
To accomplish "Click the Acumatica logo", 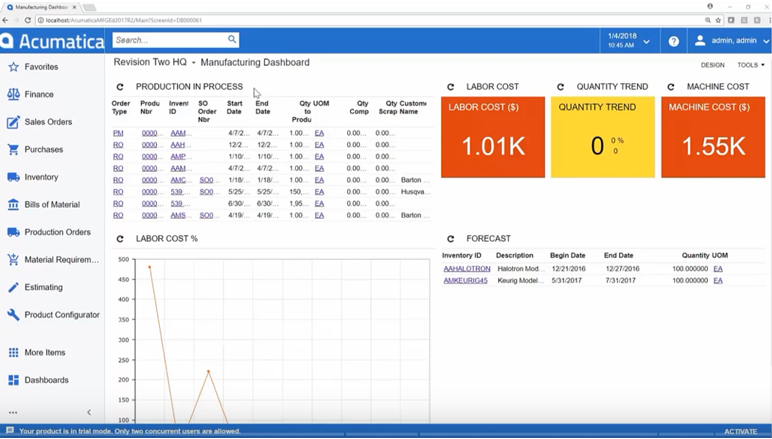I will click(x=52, y=41).
